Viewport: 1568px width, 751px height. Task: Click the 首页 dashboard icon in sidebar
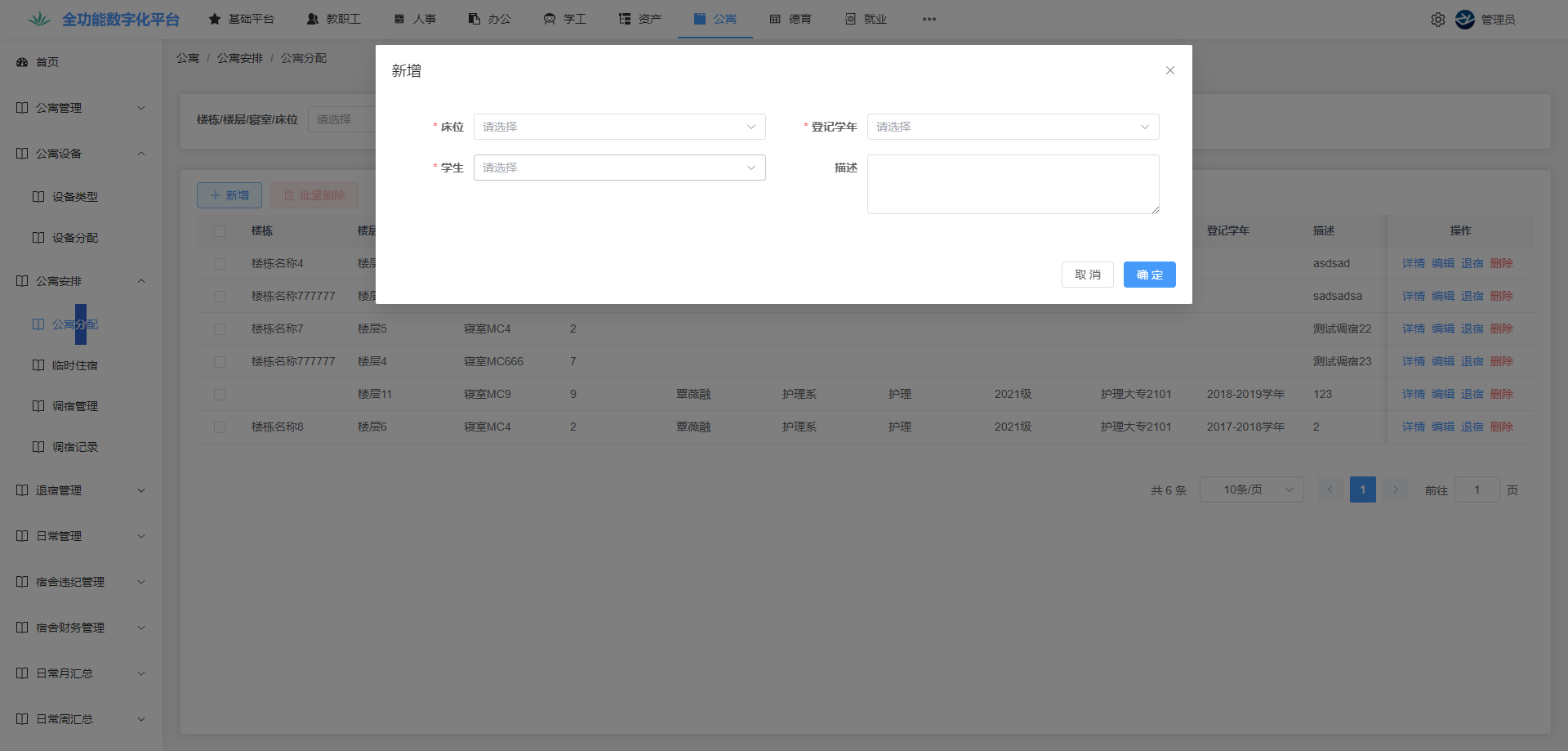point(22,62)
